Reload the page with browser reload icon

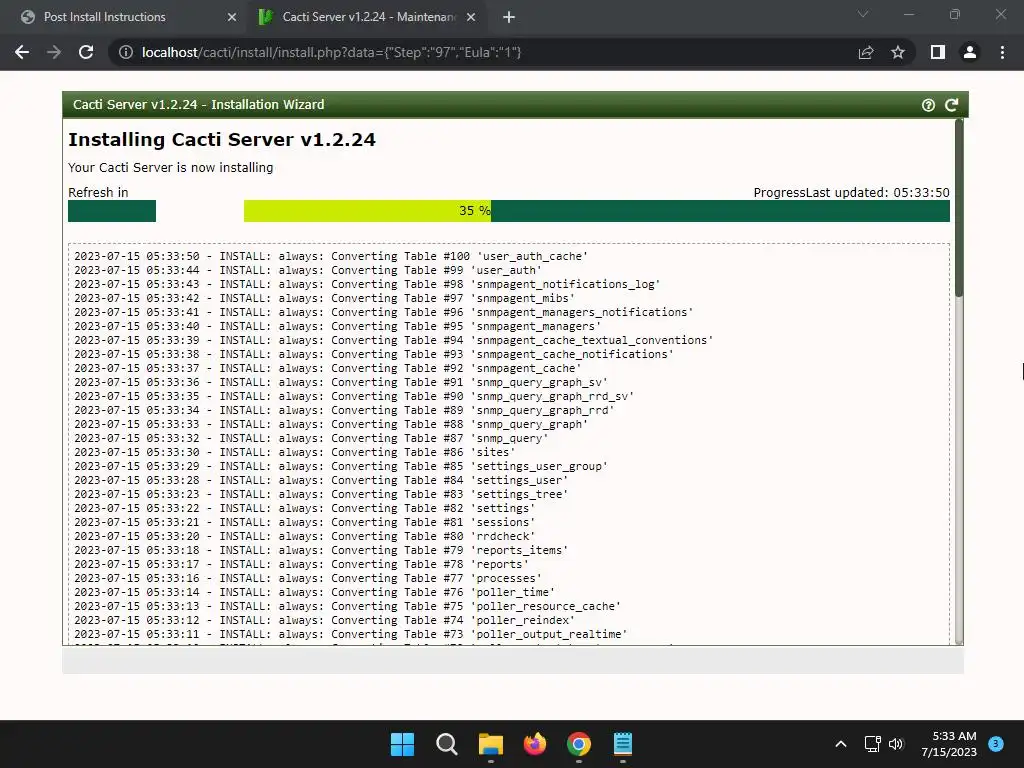point(86,52)
